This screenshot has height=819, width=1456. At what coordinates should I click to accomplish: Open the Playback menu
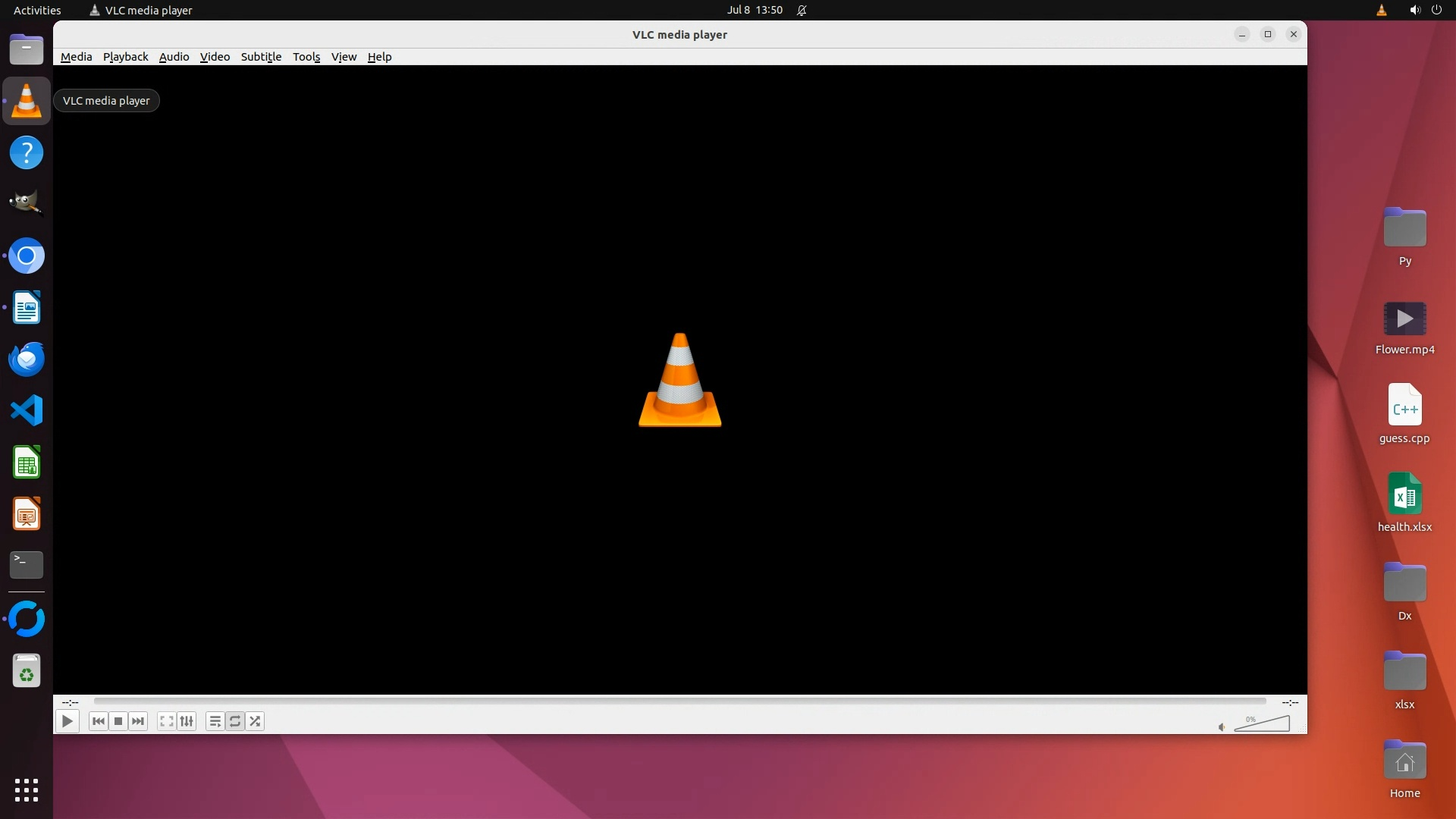pos(125,57)
